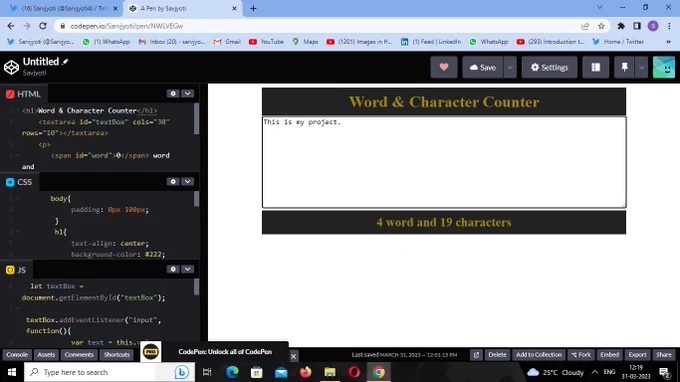Expand pinned items dropdown arrow
The width and height of the screenshot is (680, 382).
(641, 67)
